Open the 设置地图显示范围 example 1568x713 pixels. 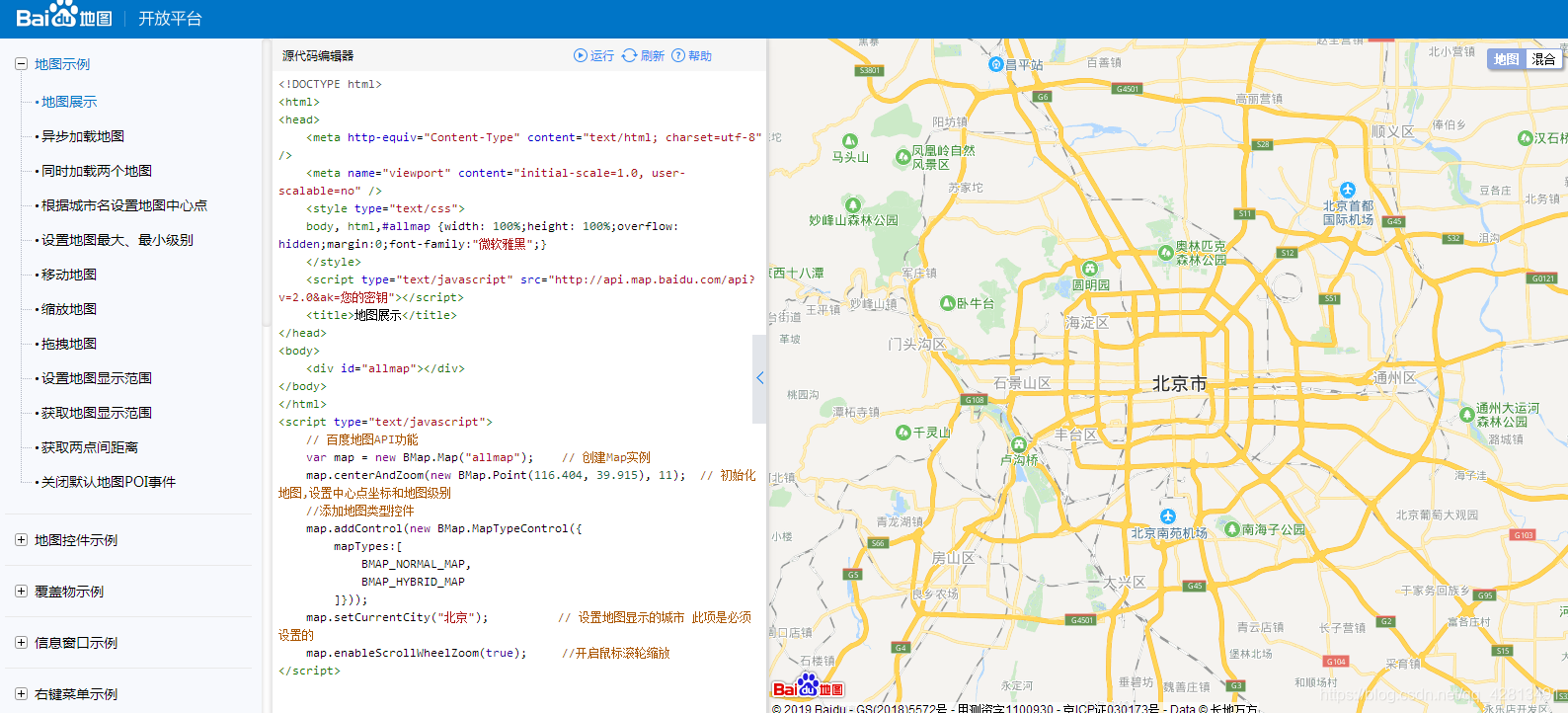click(97, 378)
